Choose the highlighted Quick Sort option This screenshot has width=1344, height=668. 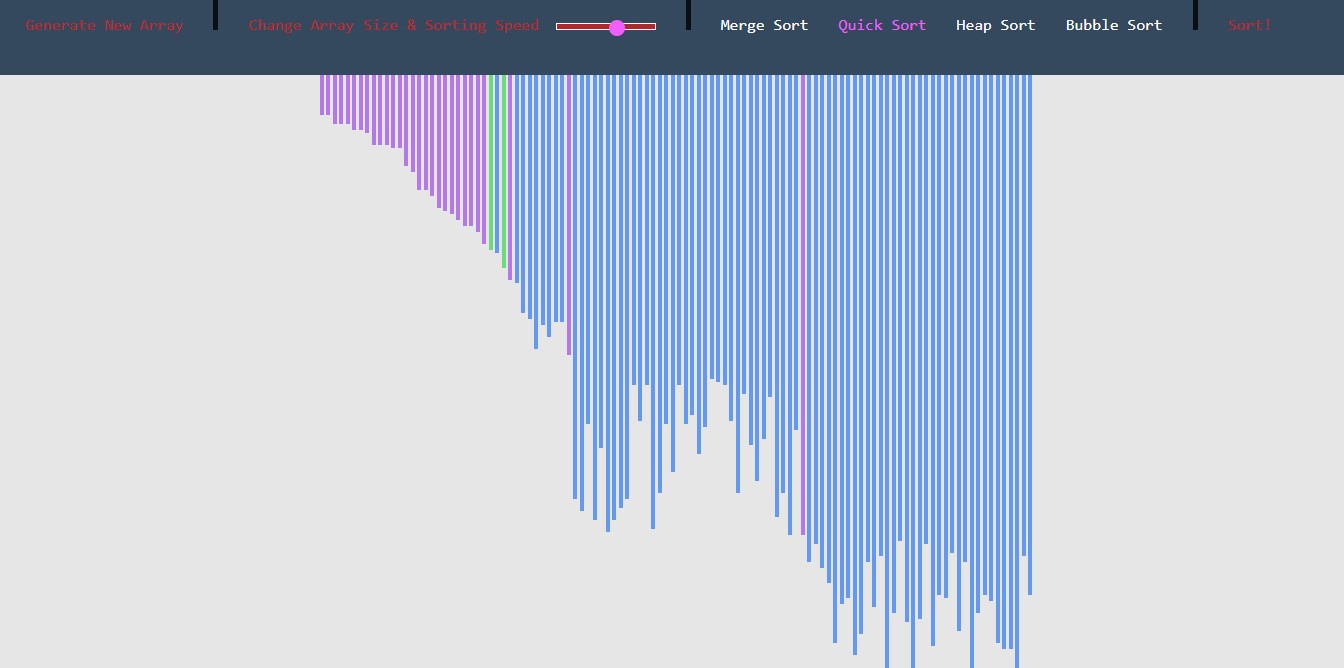point(882,25)
